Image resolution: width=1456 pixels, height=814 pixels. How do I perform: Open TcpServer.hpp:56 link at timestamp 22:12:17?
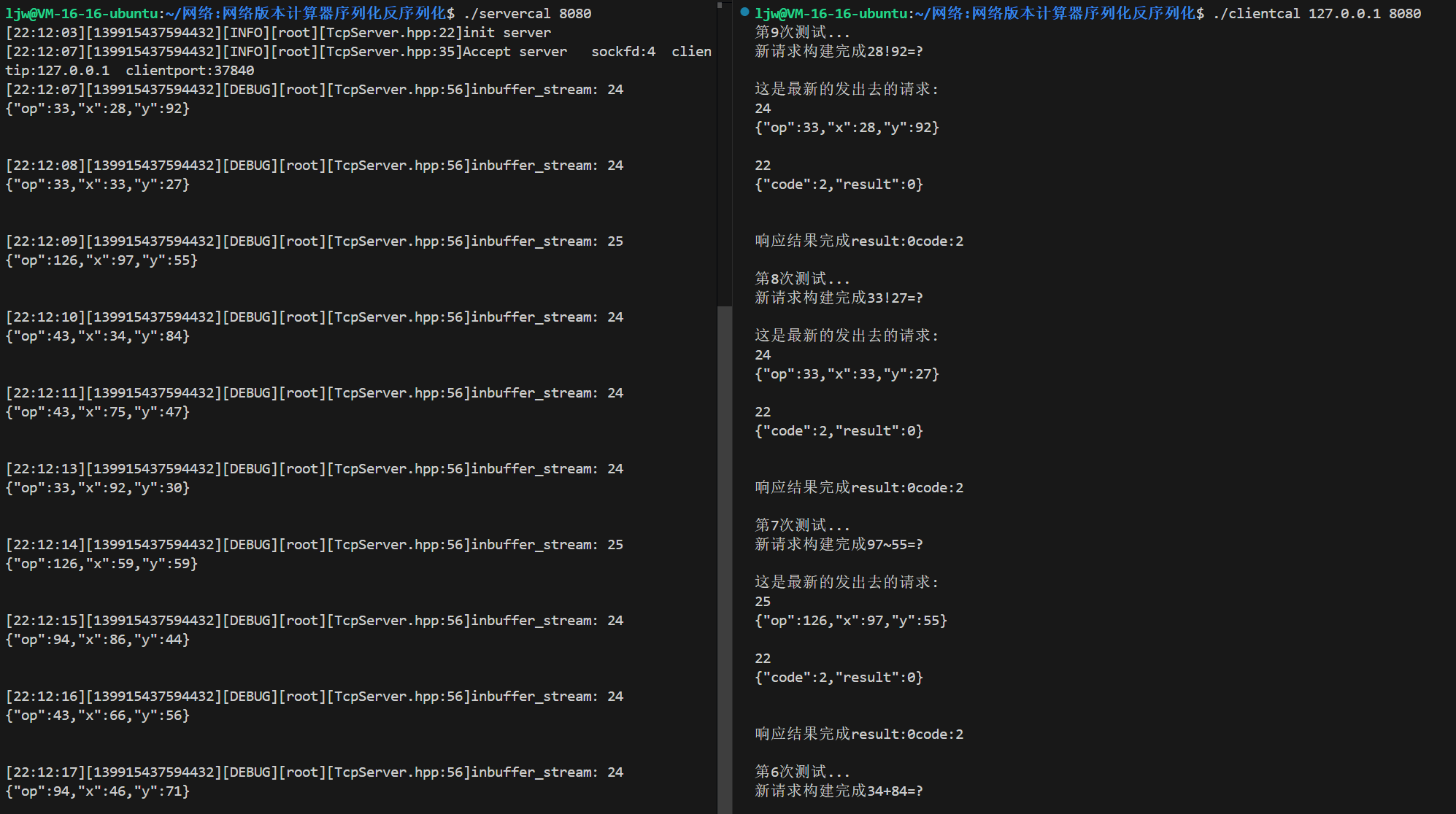click(398, 772)
